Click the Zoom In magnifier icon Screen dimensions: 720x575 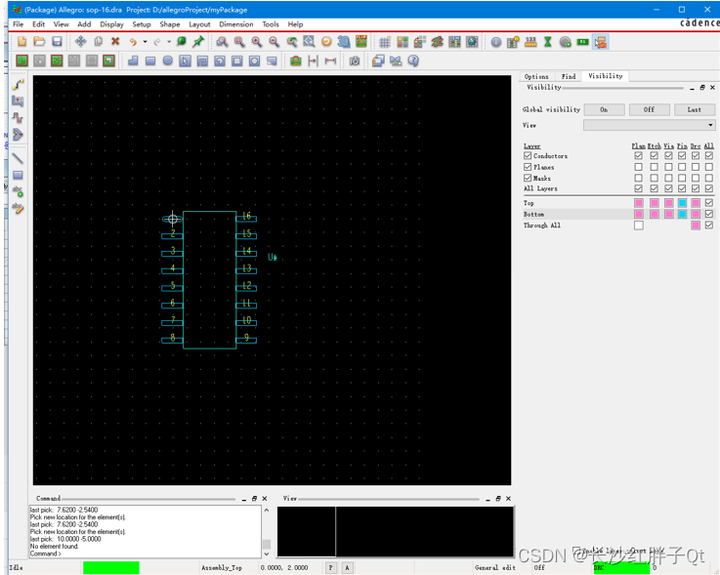pyautogui.click(x=257, y=42)
